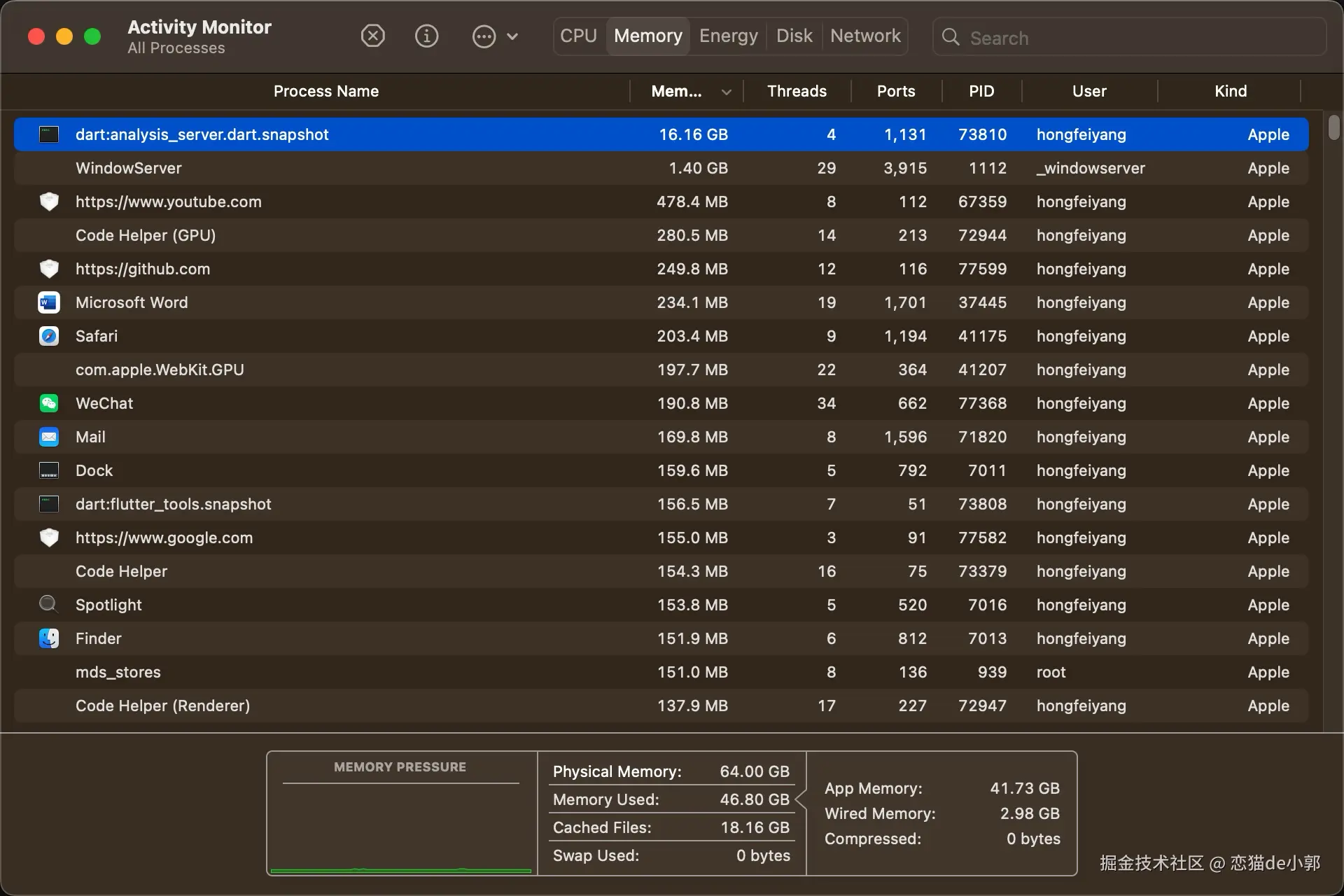
Task: Switch to the Network tab
Action: coord(865,36)
